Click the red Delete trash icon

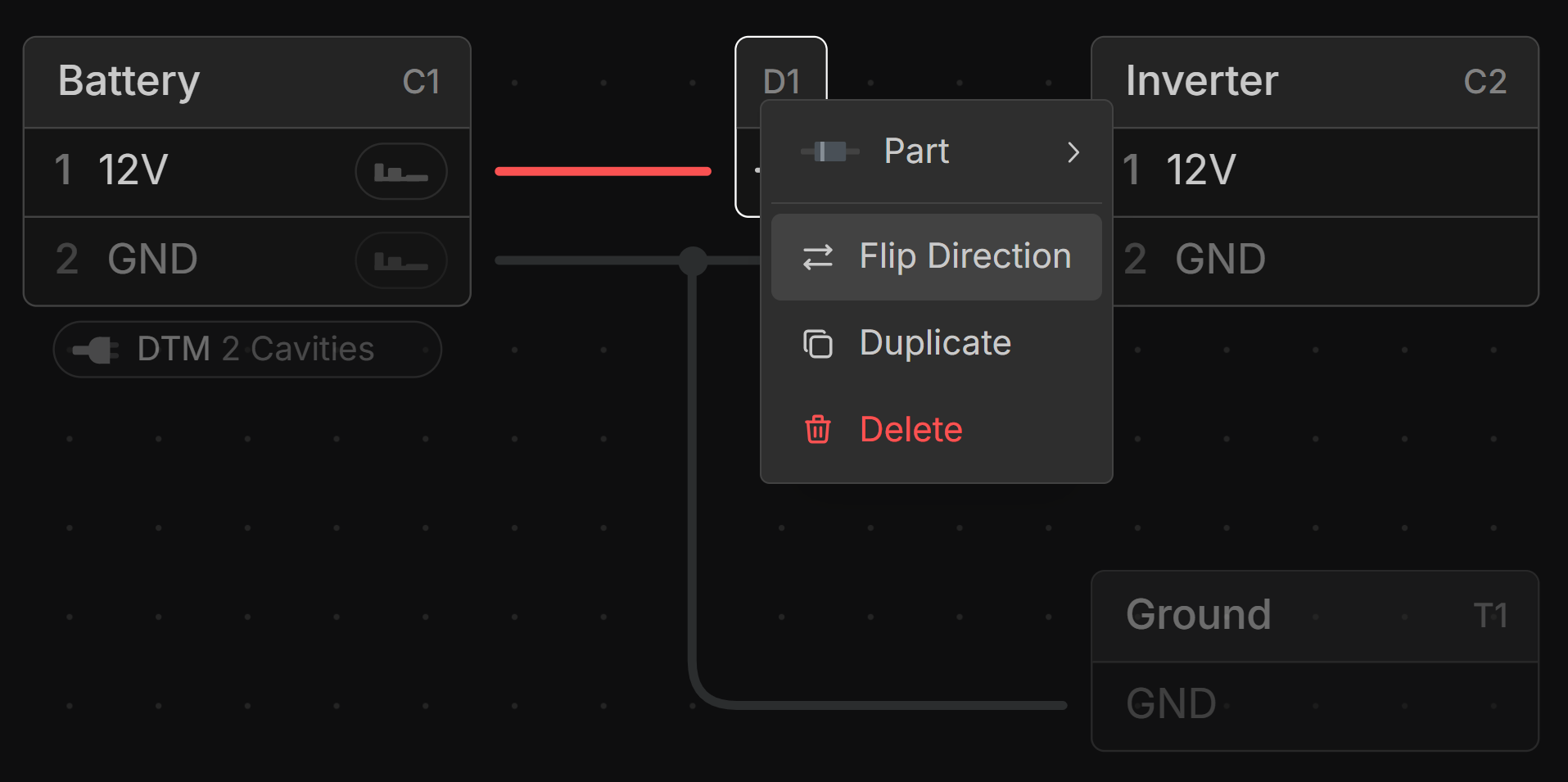(x=817, y=430)
